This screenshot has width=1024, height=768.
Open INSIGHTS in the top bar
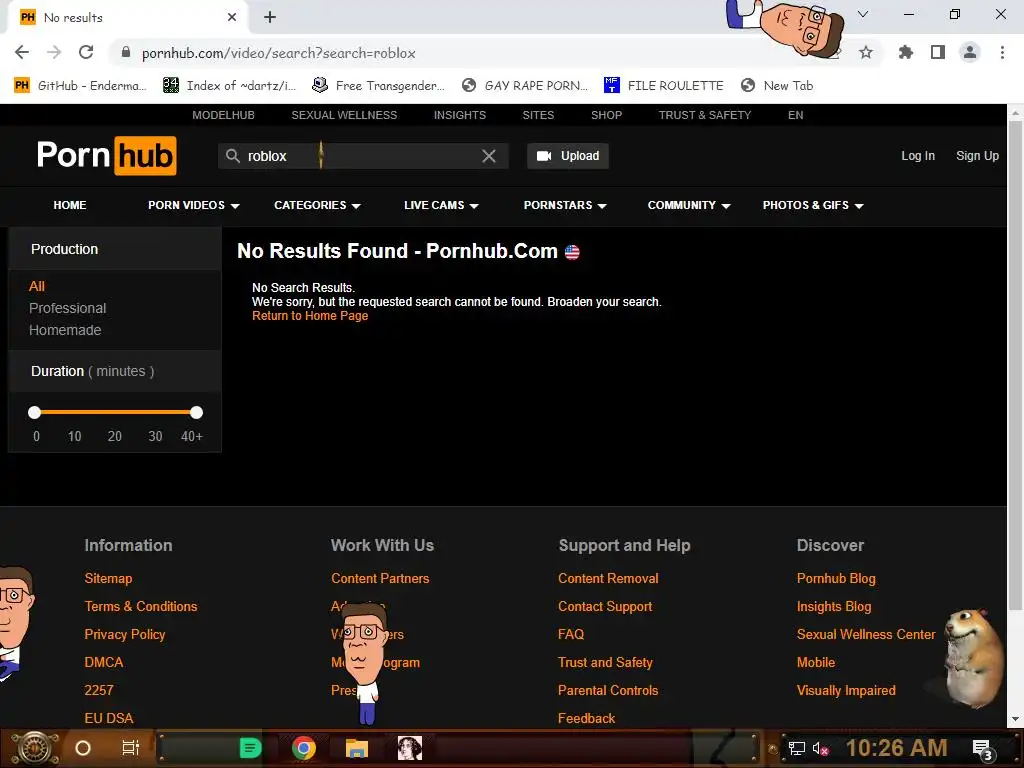pyautogui.click(x=460, y=115)
